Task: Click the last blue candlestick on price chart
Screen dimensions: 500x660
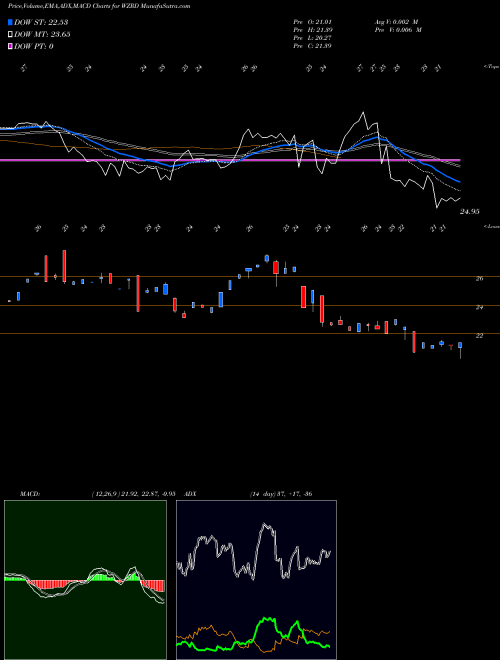Action: click(x=460, y=345)
